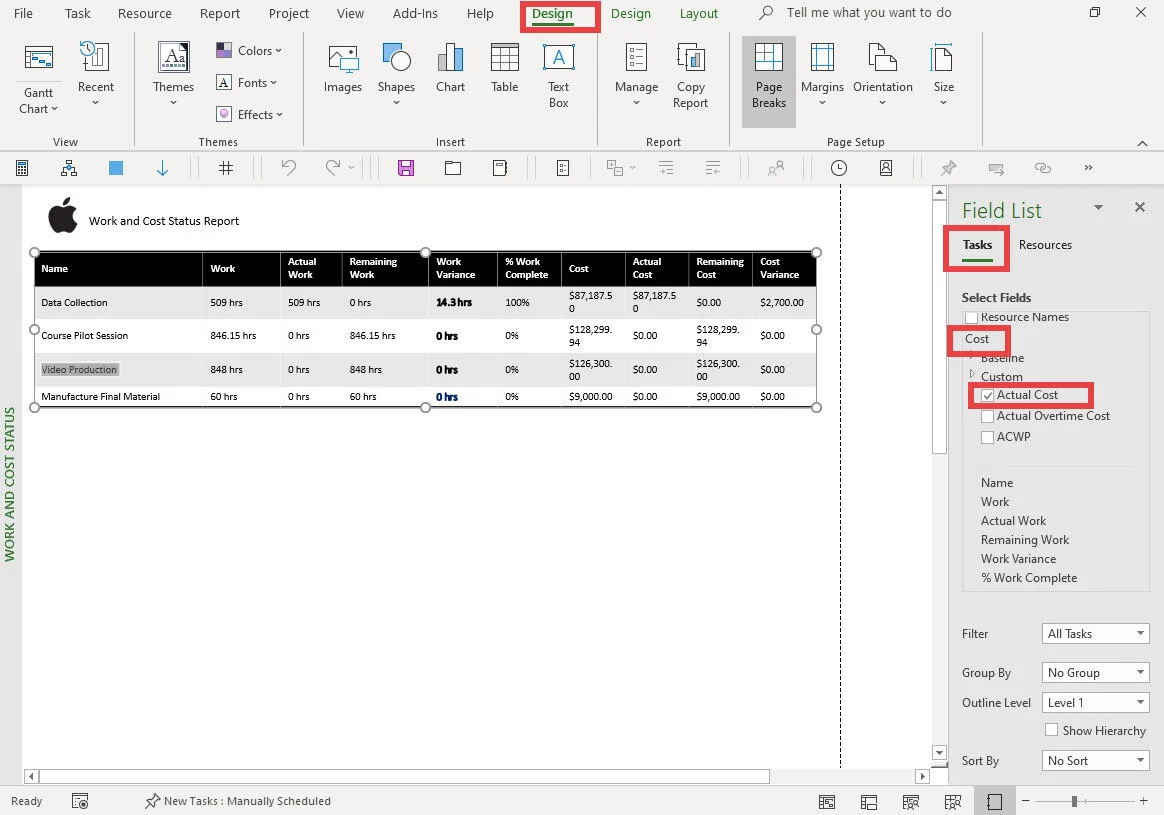Insert a Chart into the report
Screen dimensions: 1164x815
(450, 68)
